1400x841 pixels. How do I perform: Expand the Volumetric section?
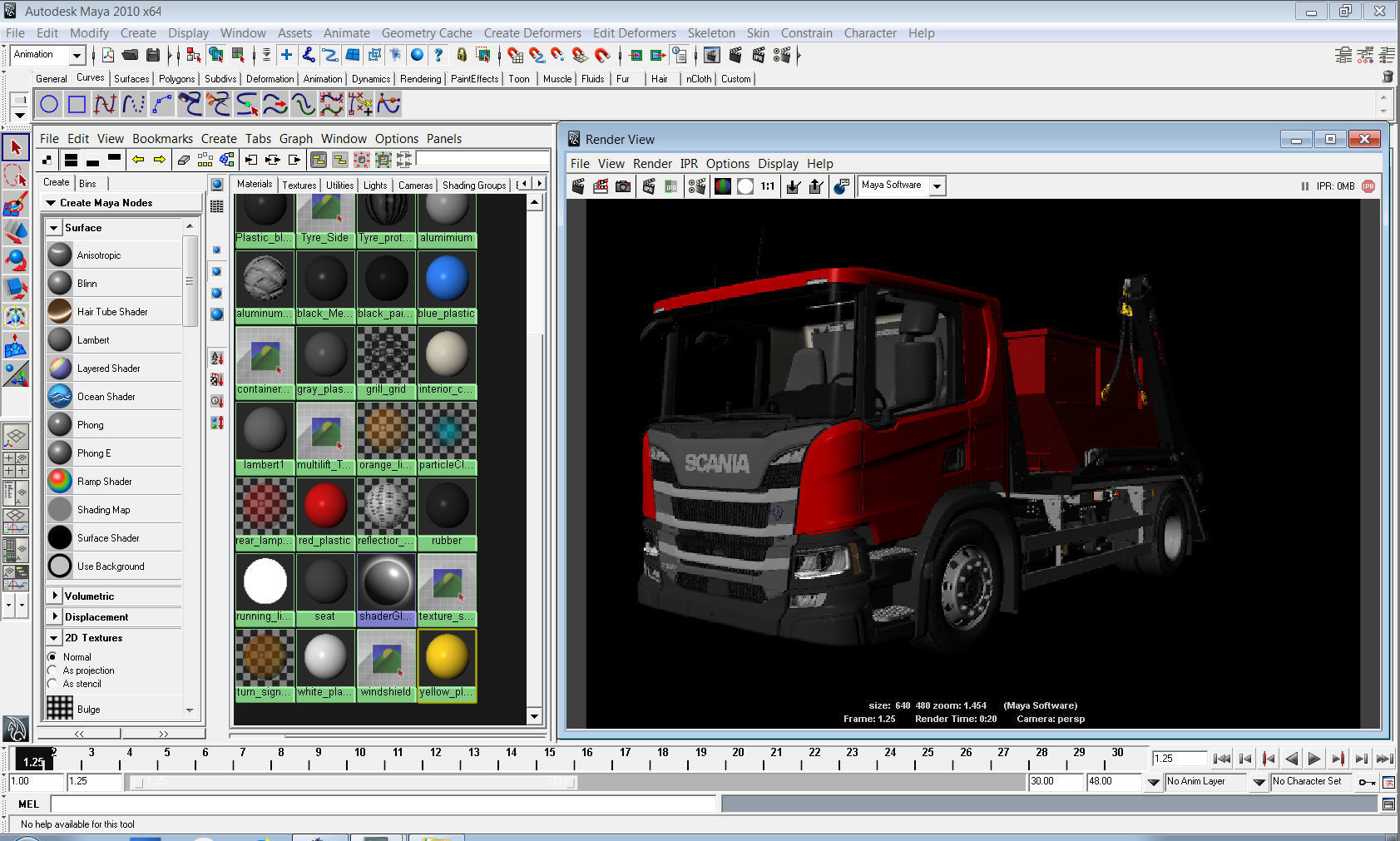[x=54, y=596]
